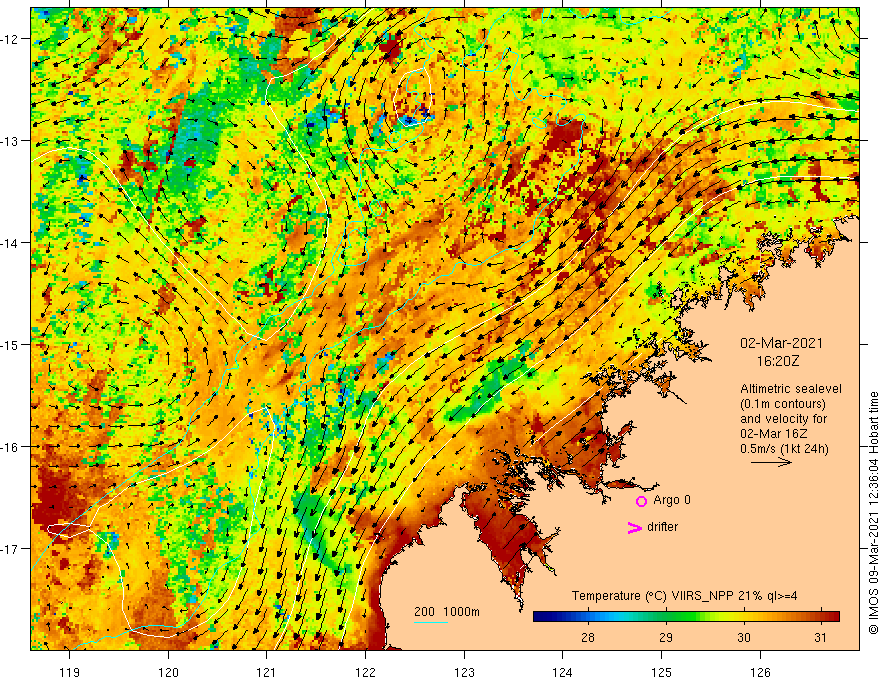
Task: Click the IMOS copyright timestamp text
Action: [873, 513]
